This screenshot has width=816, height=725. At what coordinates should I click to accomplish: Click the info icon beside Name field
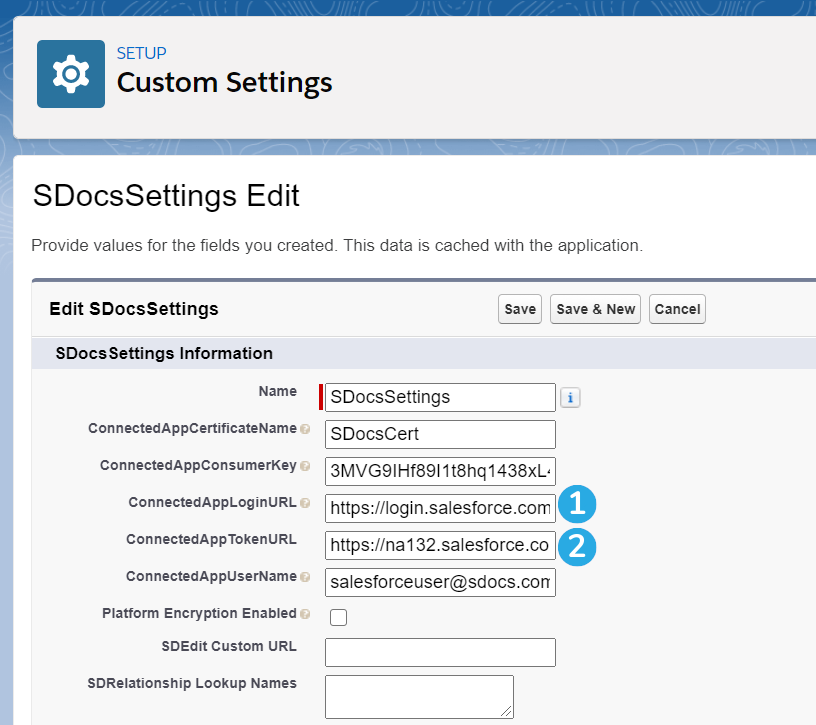coord(570,398)
